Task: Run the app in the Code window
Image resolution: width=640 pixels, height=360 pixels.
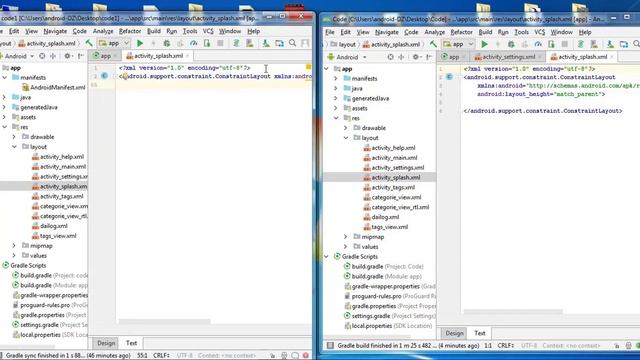Action: [x=484, y=44]
